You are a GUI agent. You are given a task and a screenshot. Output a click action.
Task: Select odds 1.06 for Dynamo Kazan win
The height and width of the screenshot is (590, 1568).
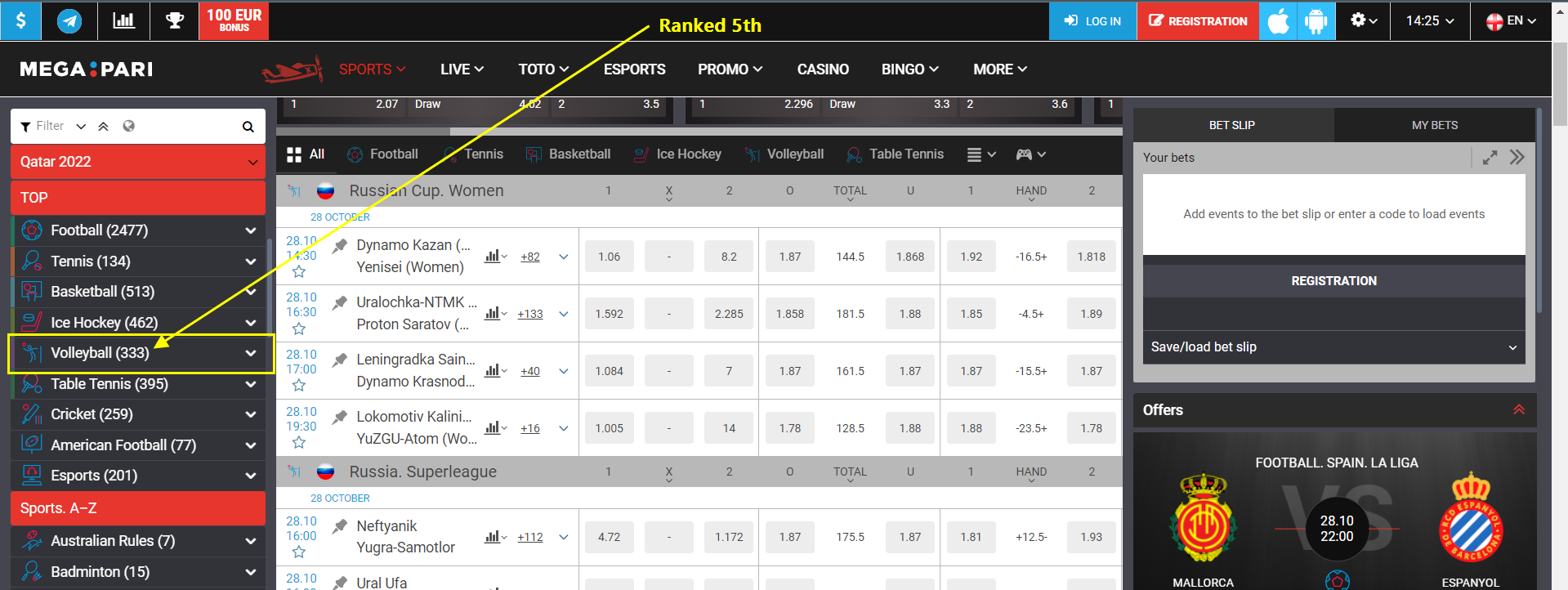pos(609,257)
